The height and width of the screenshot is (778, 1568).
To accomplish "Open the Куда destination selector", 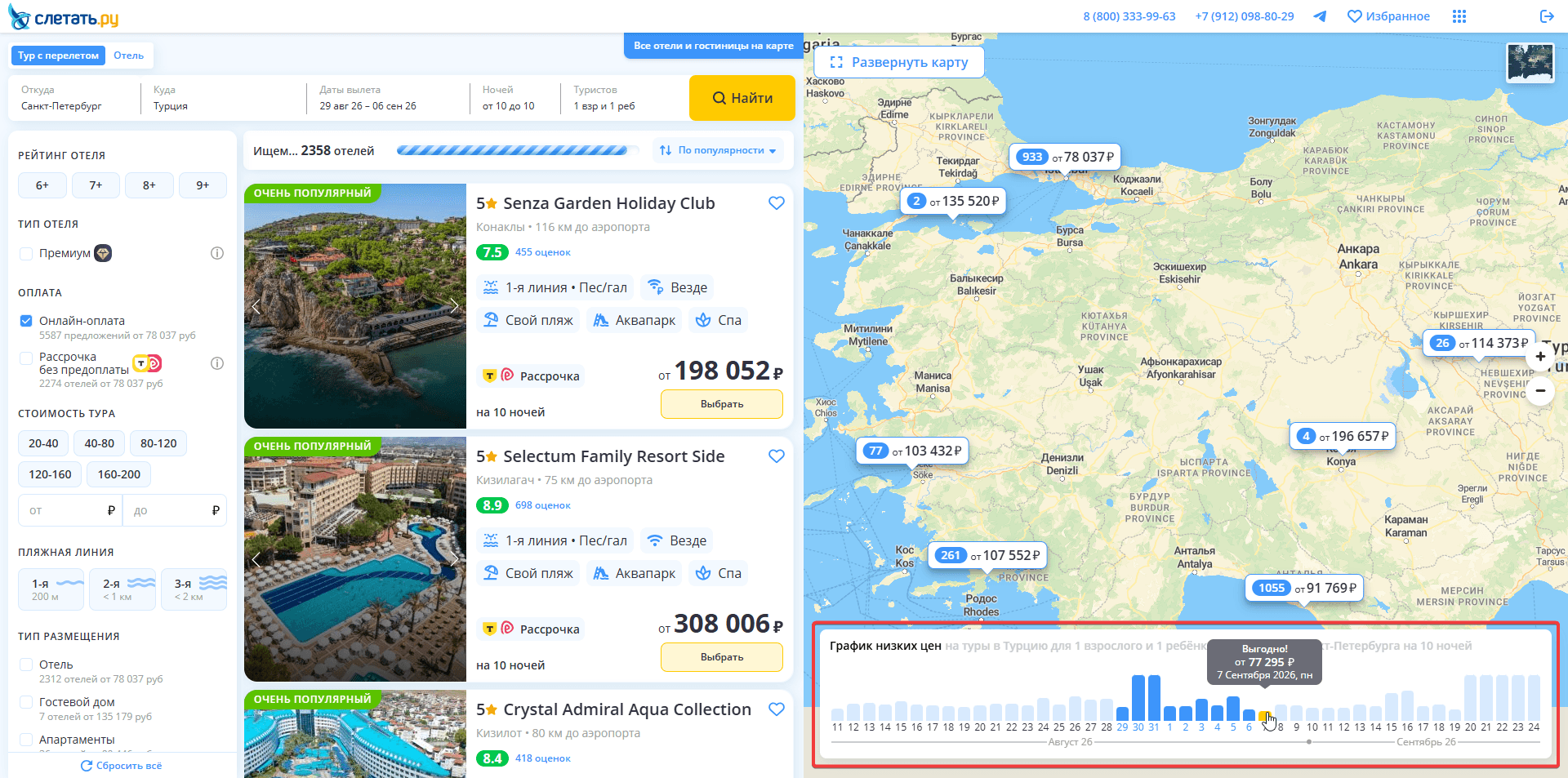I will point(222,98).
